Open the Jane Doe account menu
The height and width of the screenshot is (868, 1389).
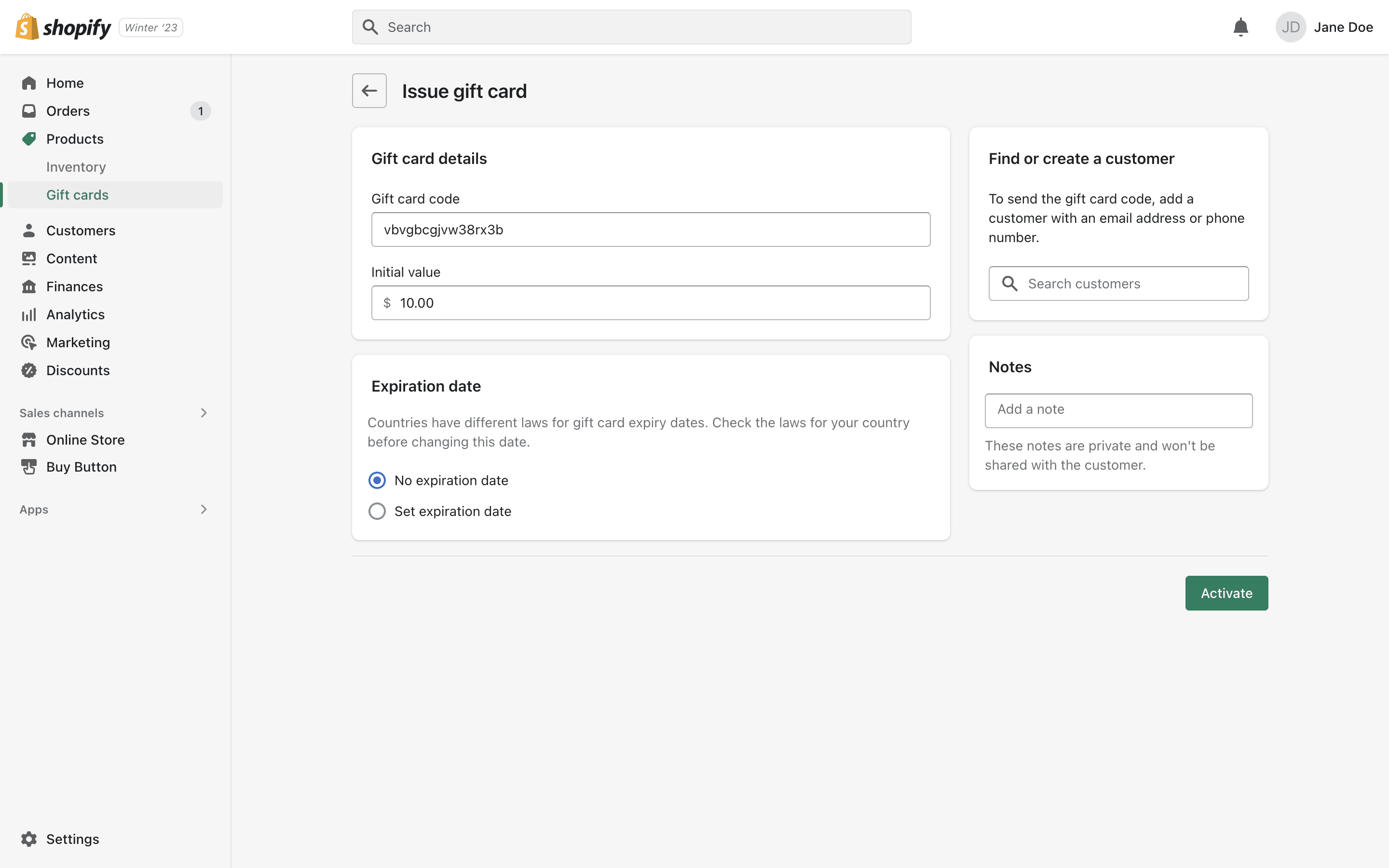point(1343,27)
